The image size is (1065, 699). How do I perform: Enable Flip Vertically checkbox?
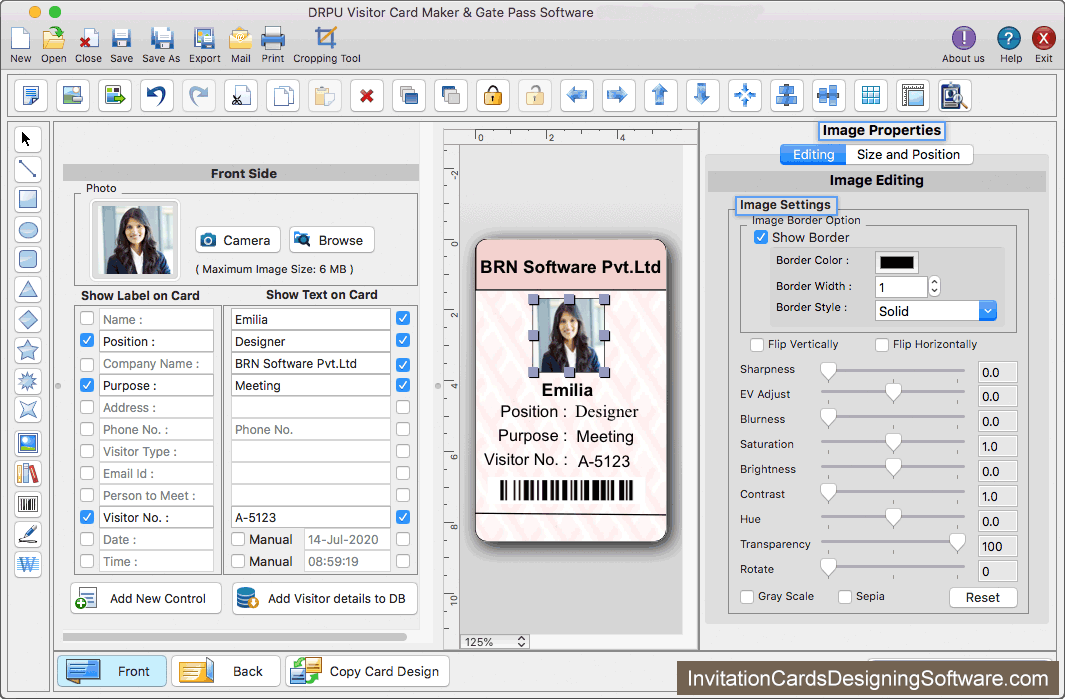pyautogui.click(x=757, y=344)
